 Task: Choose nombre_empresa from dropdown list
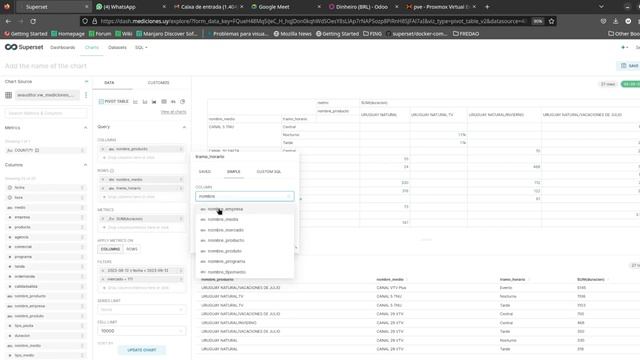[245, 209]
